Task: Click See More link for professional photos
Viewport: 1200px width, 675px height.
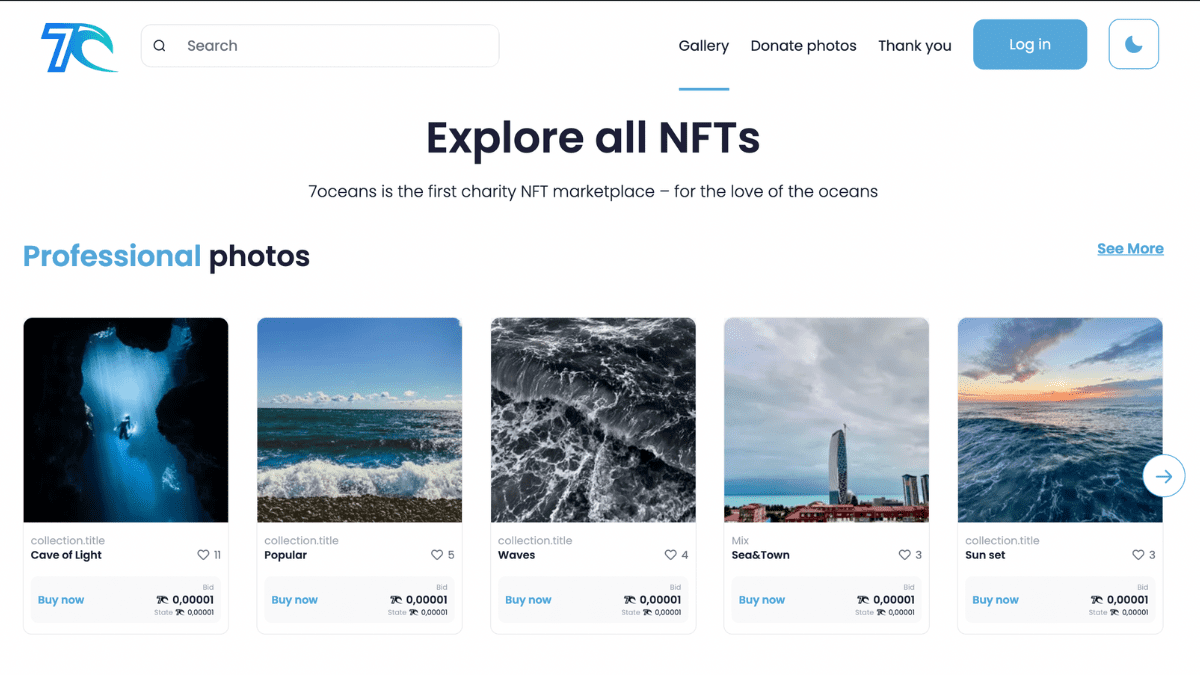Action: point(1130,249)
